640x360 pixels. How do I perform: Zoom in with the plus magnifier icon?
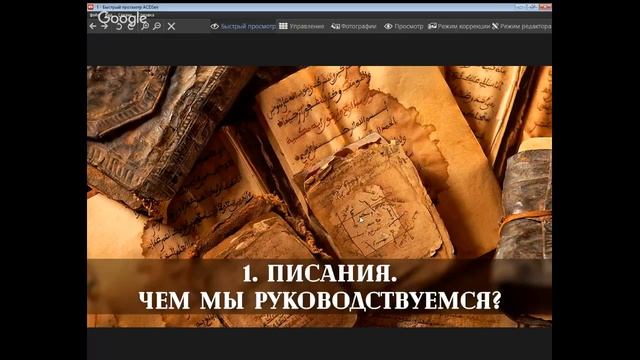point(144,26)
